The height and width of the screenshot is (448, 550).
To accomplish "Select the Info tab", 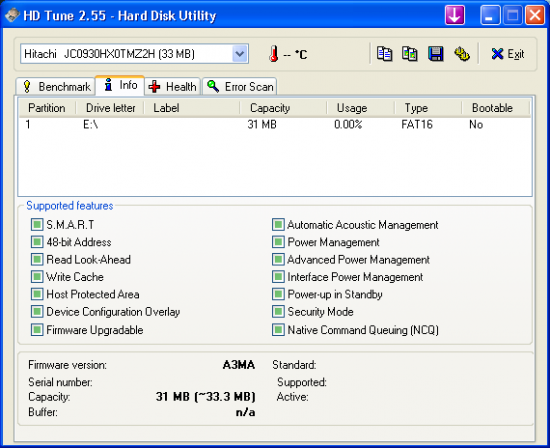I will [120, 85].
